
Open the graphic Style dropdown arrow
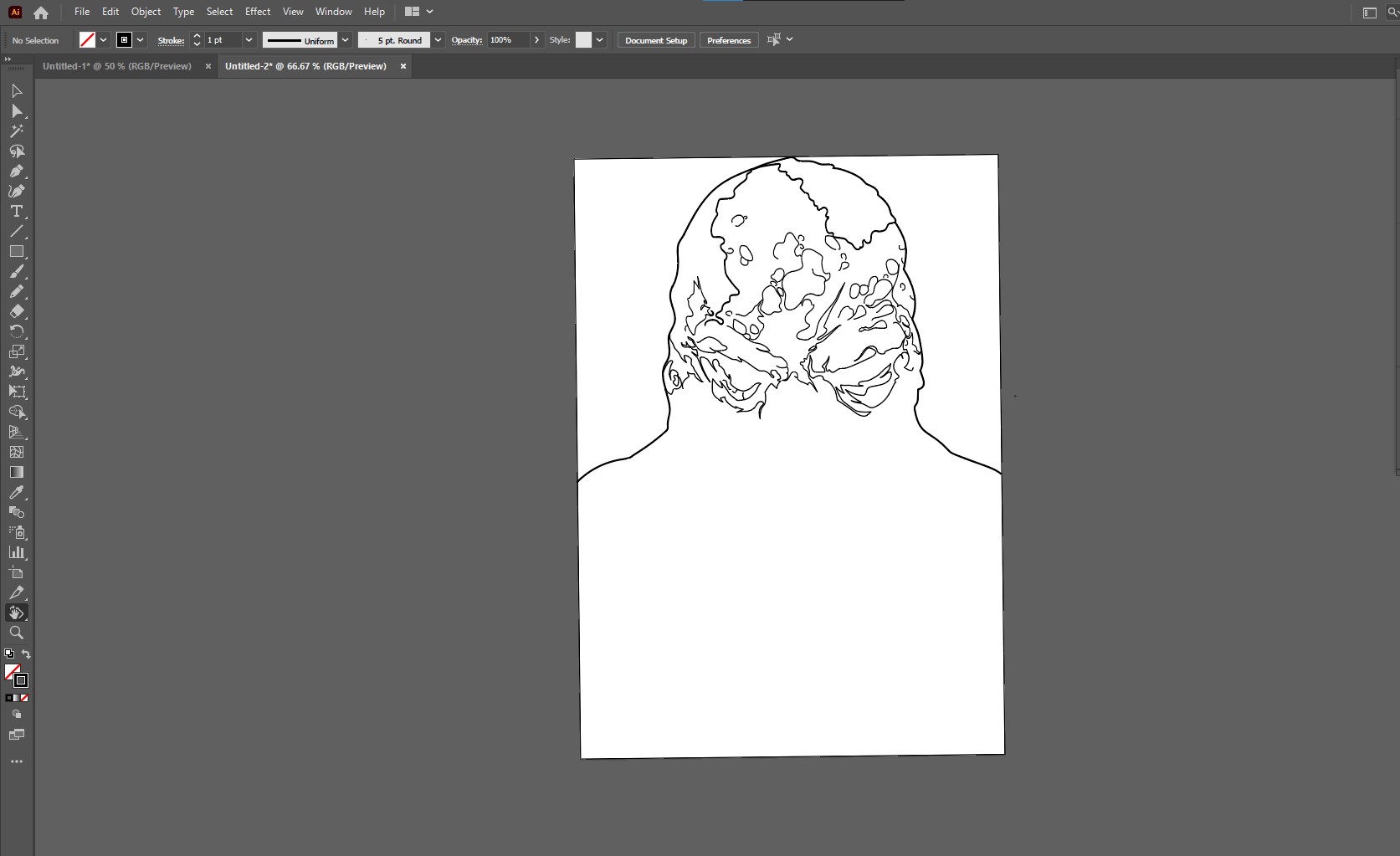coord(599,40)
